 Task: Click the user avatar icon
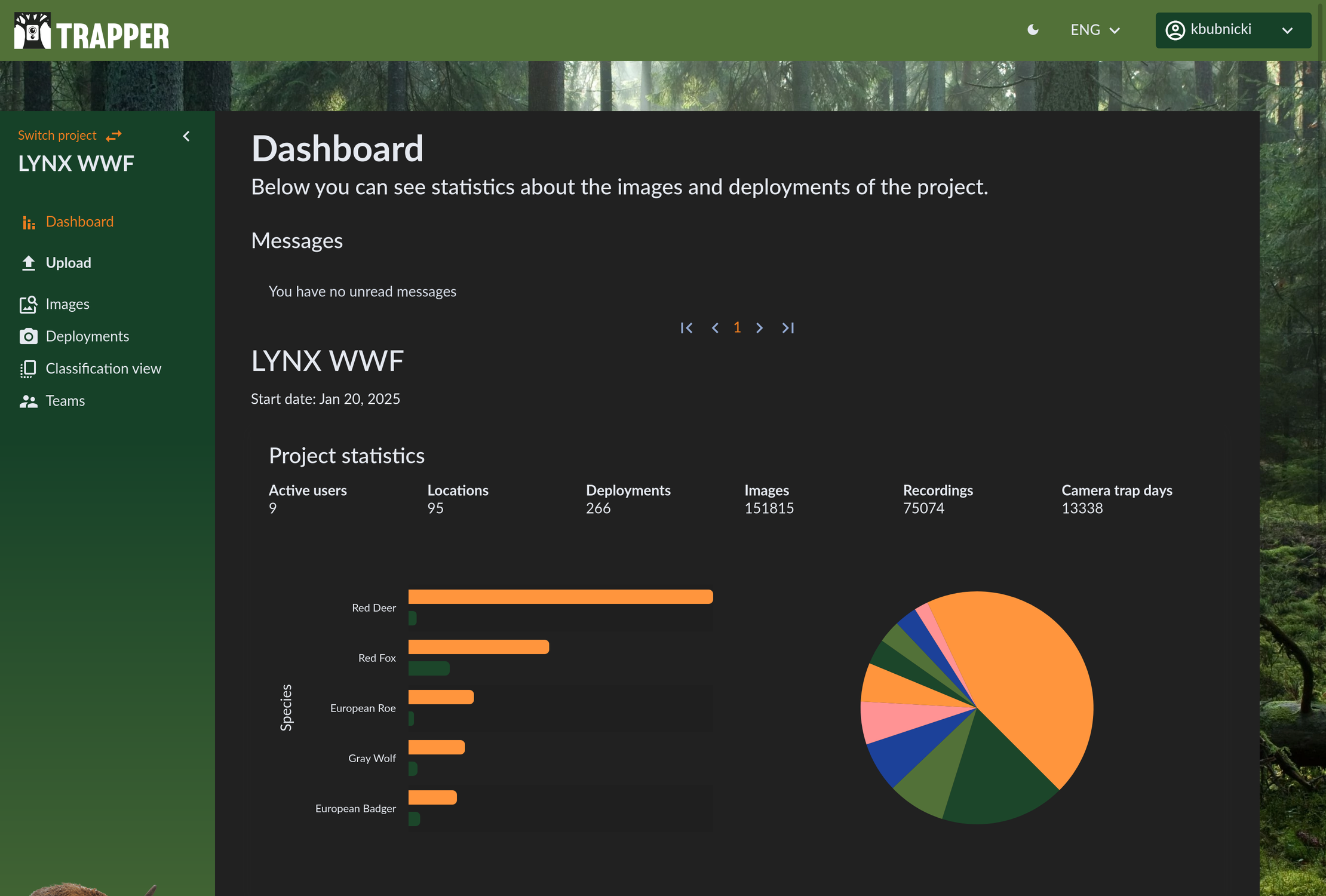(1175, 30)
